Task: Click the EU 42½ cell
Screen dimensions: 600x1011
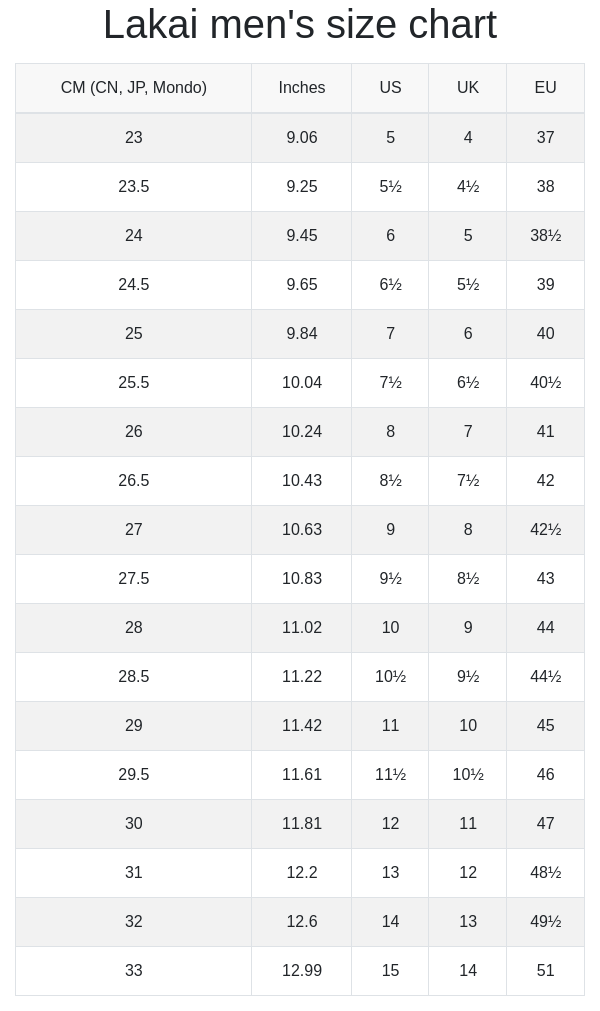Action: 545,530
